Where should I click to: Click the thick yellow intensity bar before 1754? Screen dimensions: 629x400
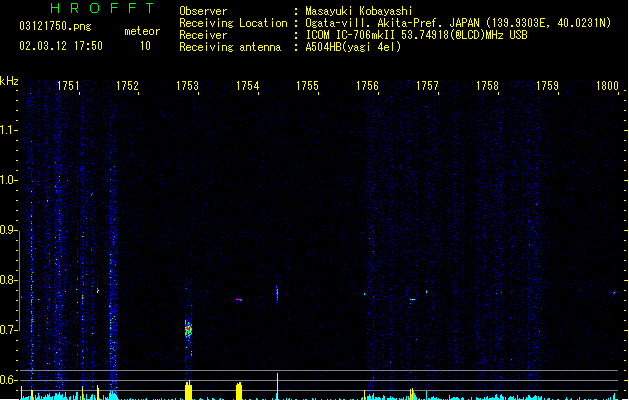(239, 391)
